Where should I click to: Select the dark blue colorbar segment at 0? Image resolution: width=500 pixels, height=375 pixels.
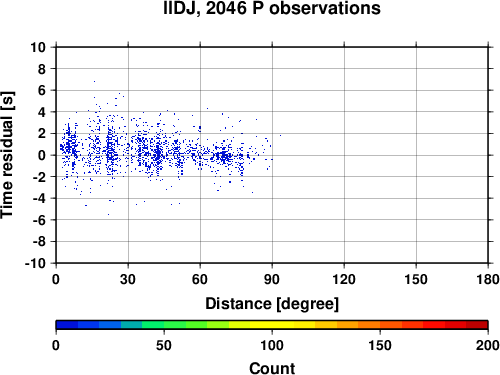click(67, 325)
